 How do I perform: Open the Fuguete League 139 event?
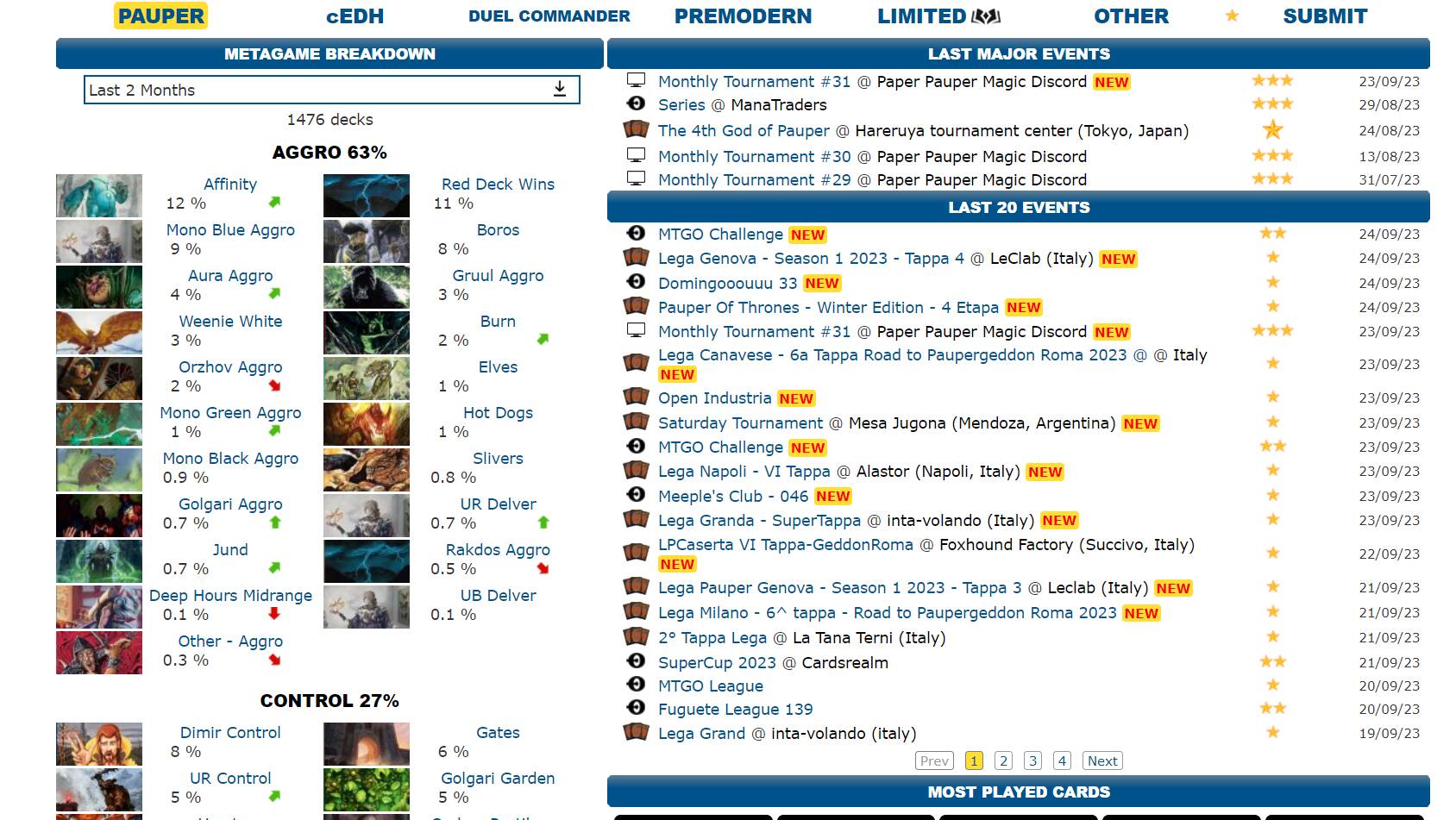[735, 709]
